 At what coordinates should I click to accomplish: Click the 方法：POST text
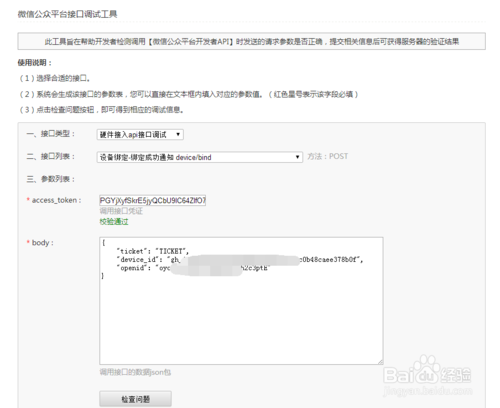pyautogui.click(x=328, y=156)
